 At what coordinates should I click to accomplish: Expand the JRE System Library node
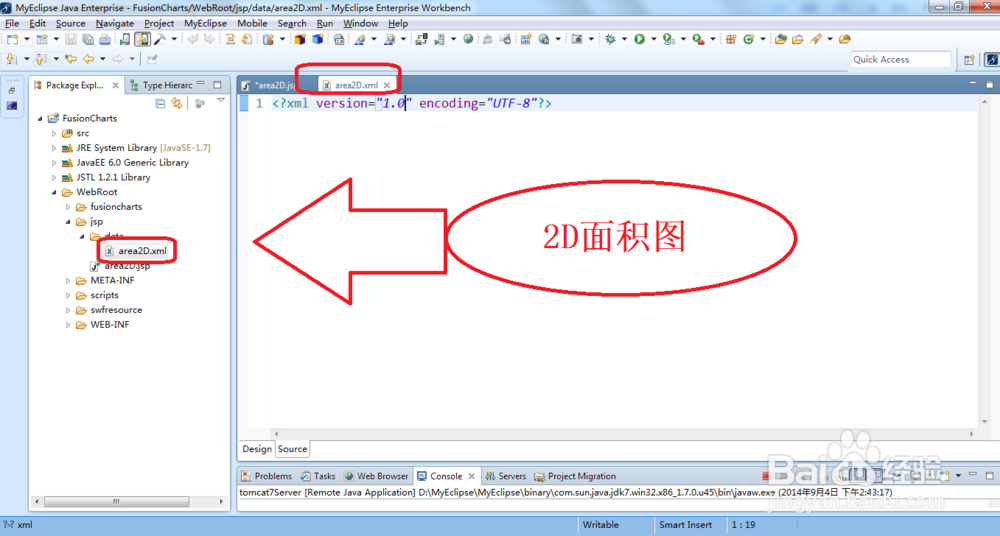click(54, 148)
